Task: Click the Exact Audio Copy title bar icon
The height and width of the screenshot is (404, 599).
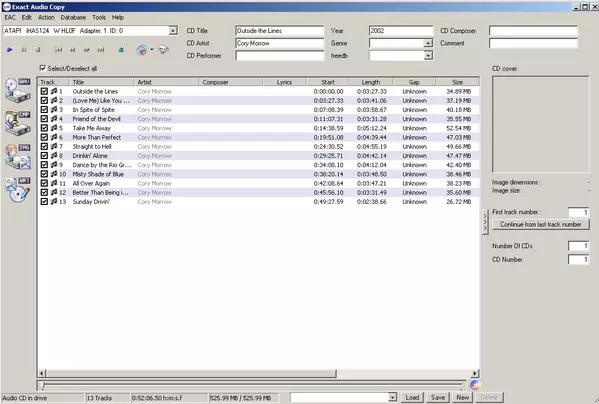Action: (x=6, y=6)
